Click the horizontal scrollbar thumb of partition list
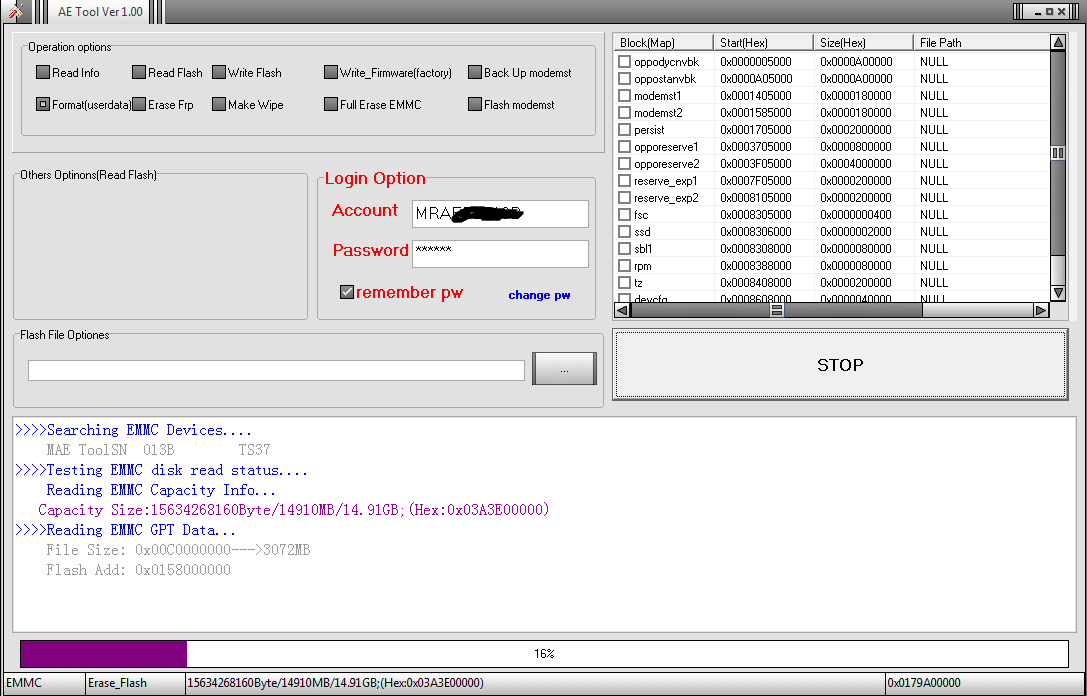1087x696 pixels. pyautogui.click(x=776, y=311)
